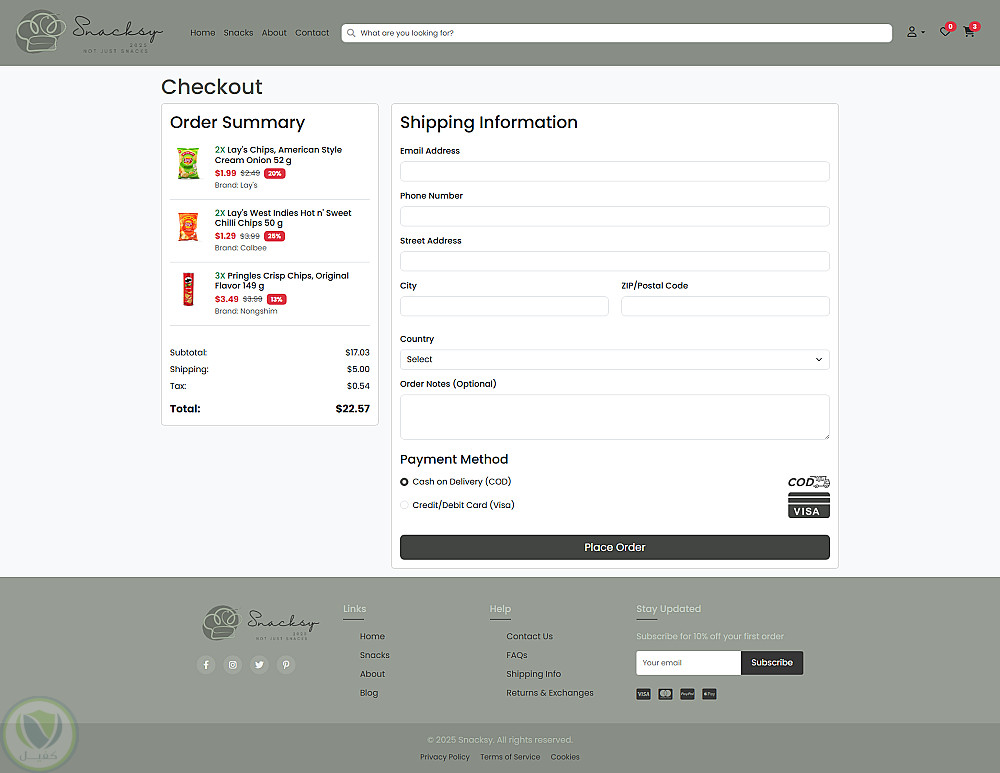Open the Pinterest social icon
The width and height of the screenshot is (1000, 773).
(286, 665)
